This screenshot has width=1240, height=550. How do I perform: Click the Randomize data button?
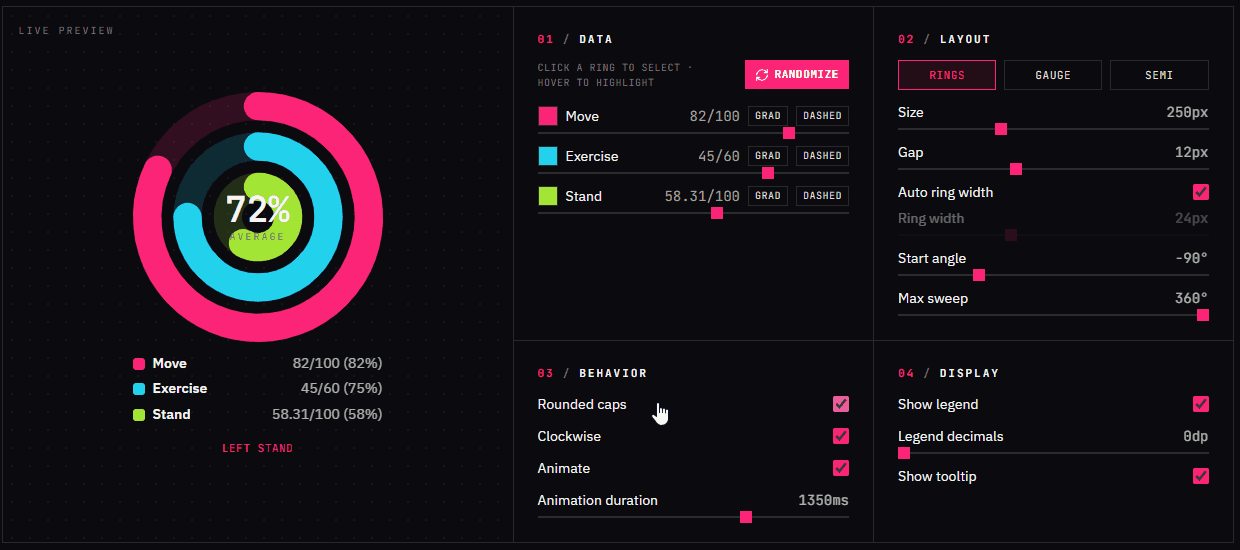tap(797, 75)
